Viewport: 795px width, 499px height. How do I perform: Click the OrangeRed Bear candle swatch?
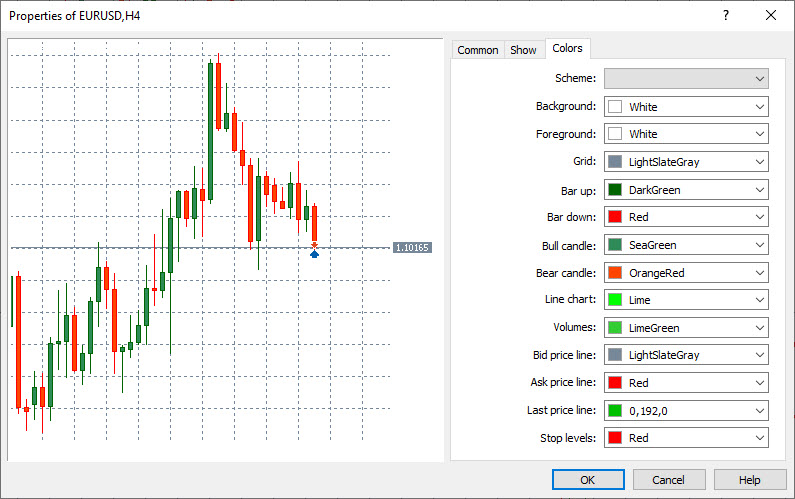click(x=615, y=273)
